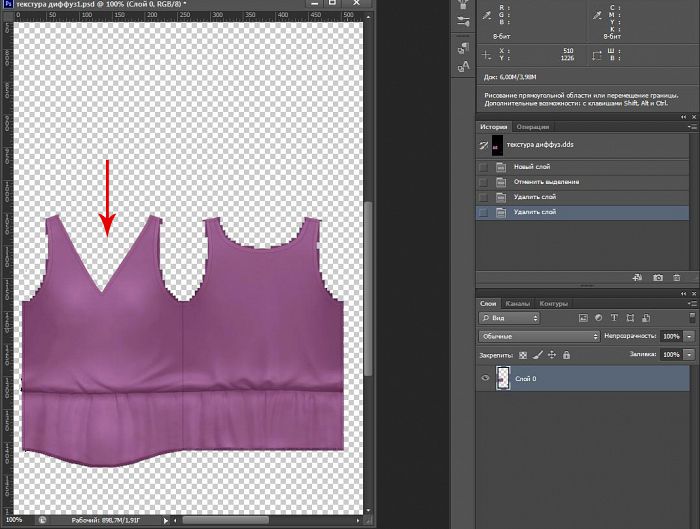Viewport: 700px width, 529px height.
Task: Select history state Новый слой
Action: 531,167
